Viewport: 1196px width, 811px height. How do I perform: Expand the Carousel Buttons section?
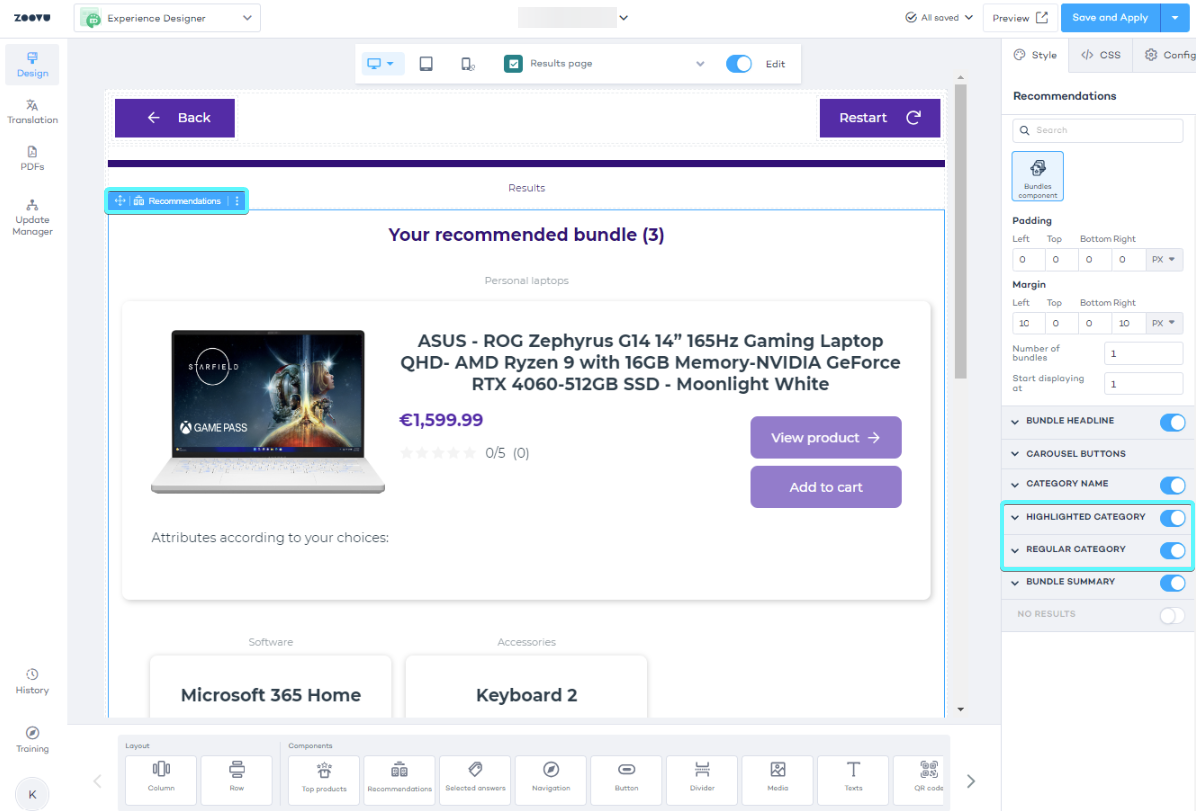point(1075,454)
